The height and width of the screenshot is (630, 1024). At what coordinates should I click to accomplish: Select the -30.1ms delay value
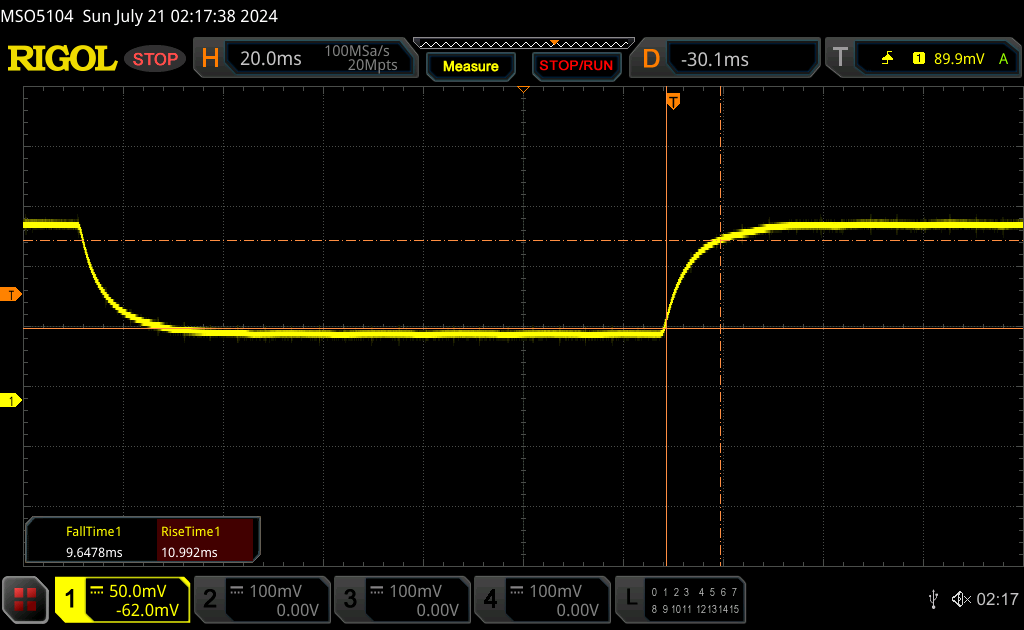click(714, 59)
